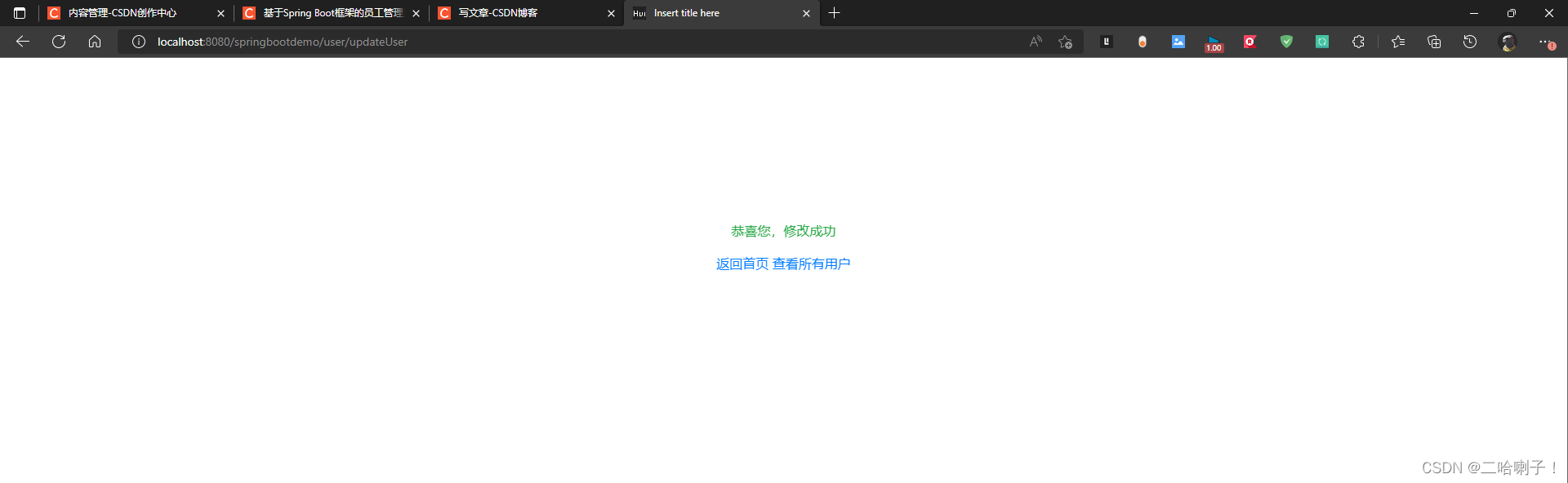
Task: Close the 内容管理-CSDN创作中心 tab
Action: [x=220, y=13]
